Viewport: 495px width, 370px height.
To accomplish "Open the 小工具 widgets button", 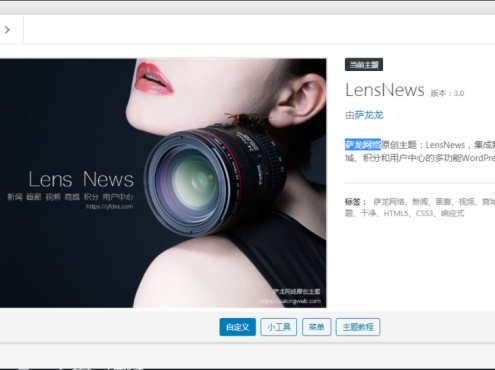I will click(279, 327).
